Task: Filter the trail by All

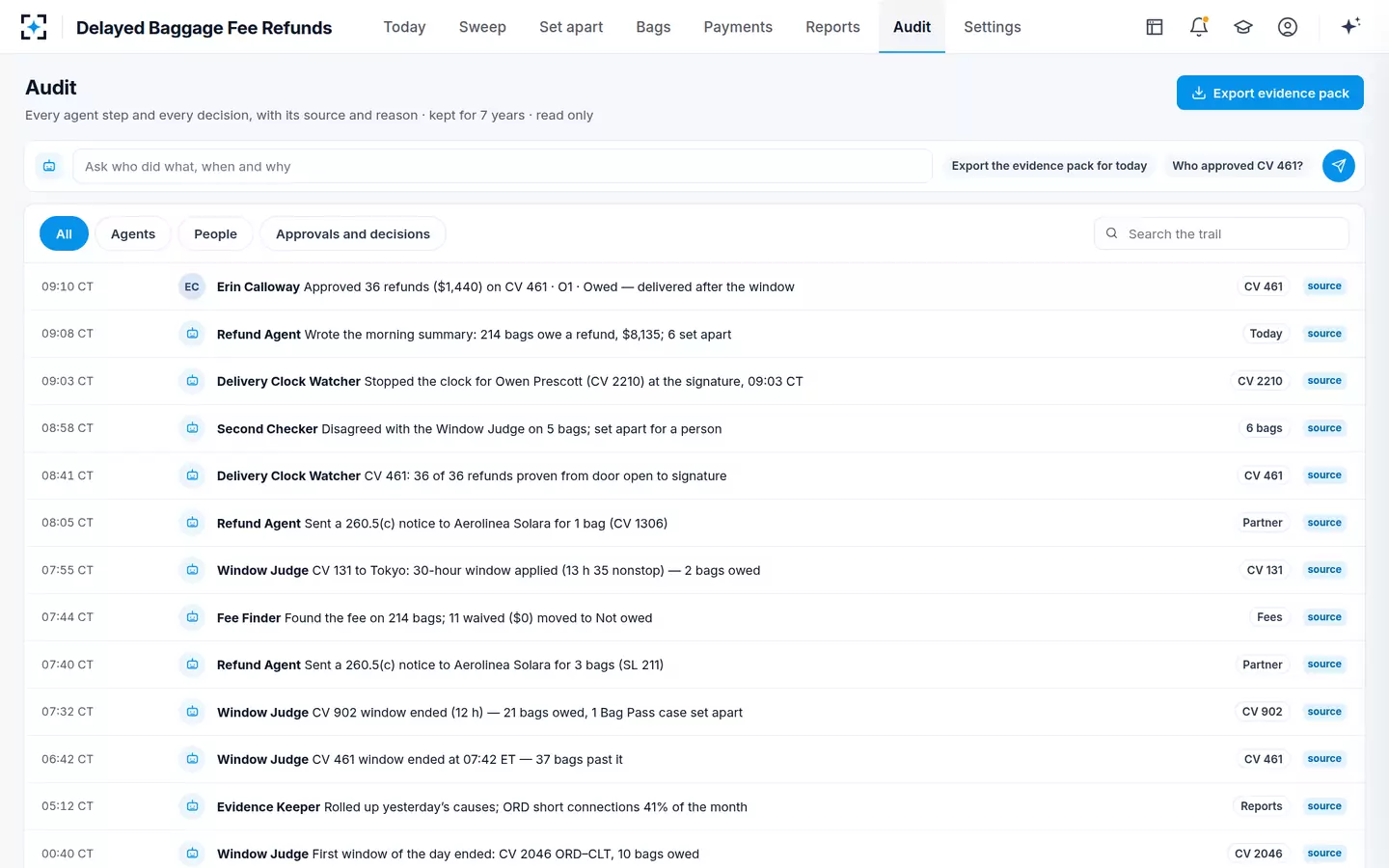Action: pos(64,234)
